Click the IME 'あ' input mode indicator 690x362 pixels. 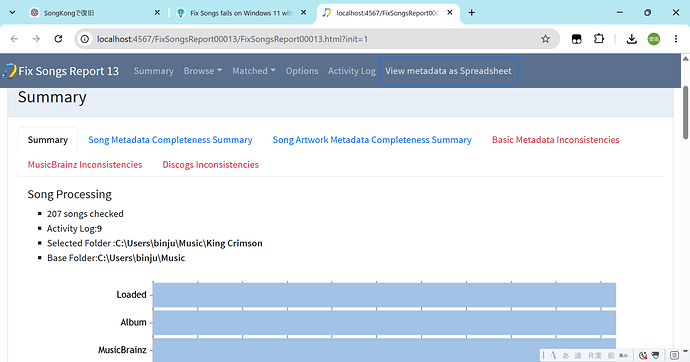566,355
